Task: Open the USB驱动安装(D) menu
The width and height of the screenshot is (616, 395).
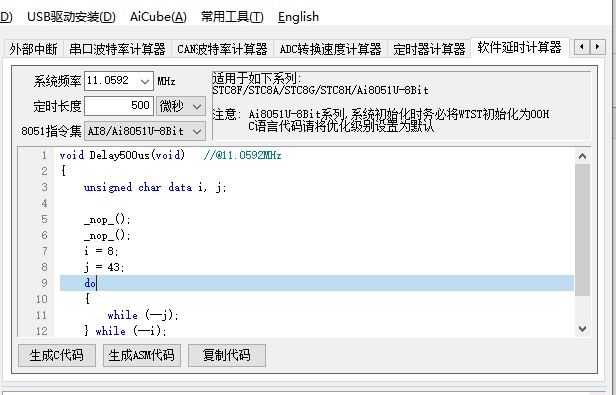Action: tap(71, 17)
